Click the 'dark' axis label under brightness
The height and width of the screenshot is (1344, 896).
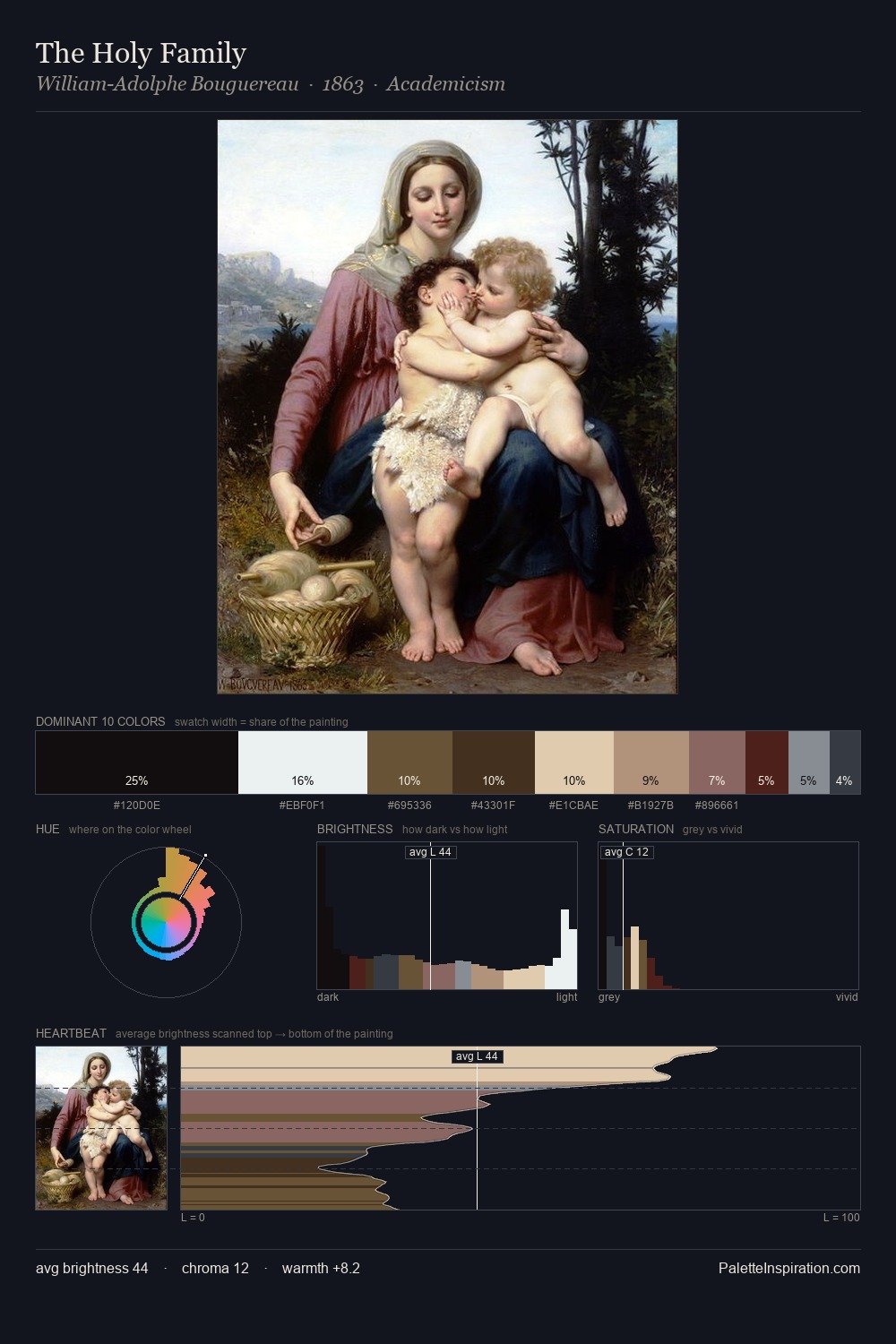328,996
